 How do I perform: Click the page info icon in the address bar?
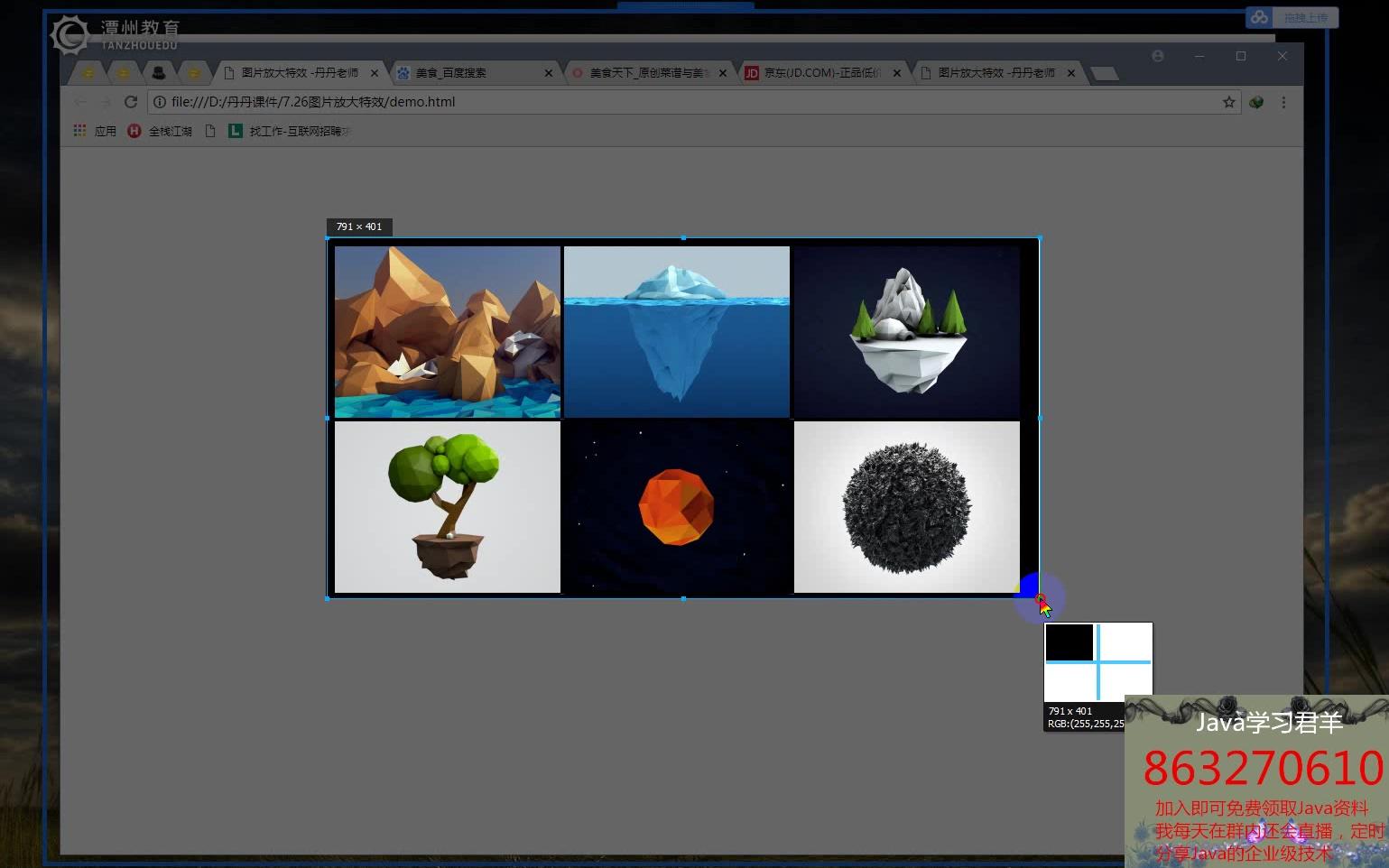coord(160,102)
